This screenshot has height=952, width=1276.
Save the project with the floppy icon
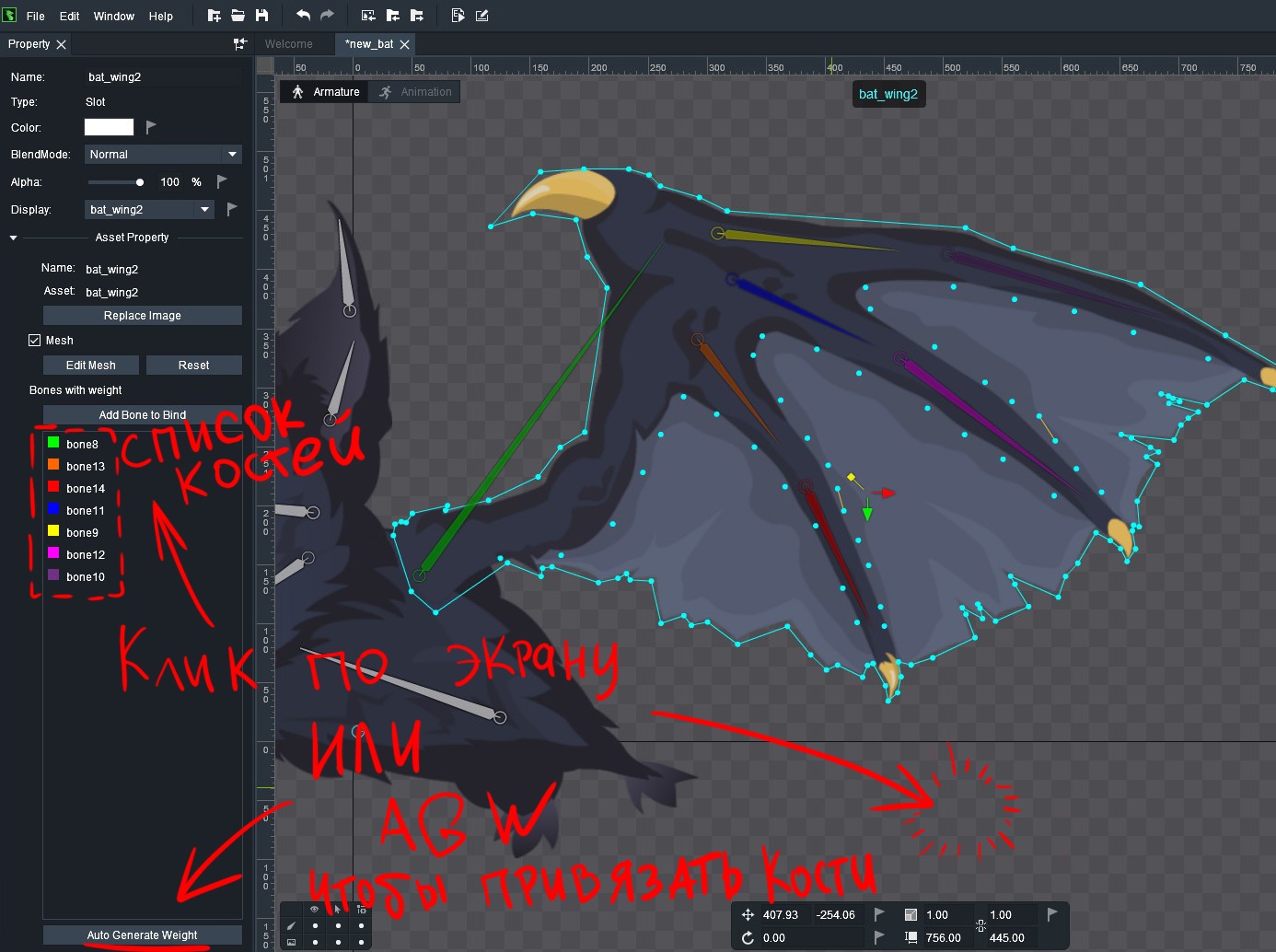[261, 16]
